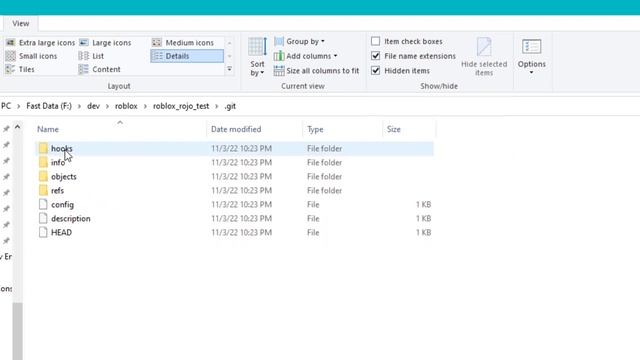
Task: Open the Group by dropdown
Action: (300, 41)
